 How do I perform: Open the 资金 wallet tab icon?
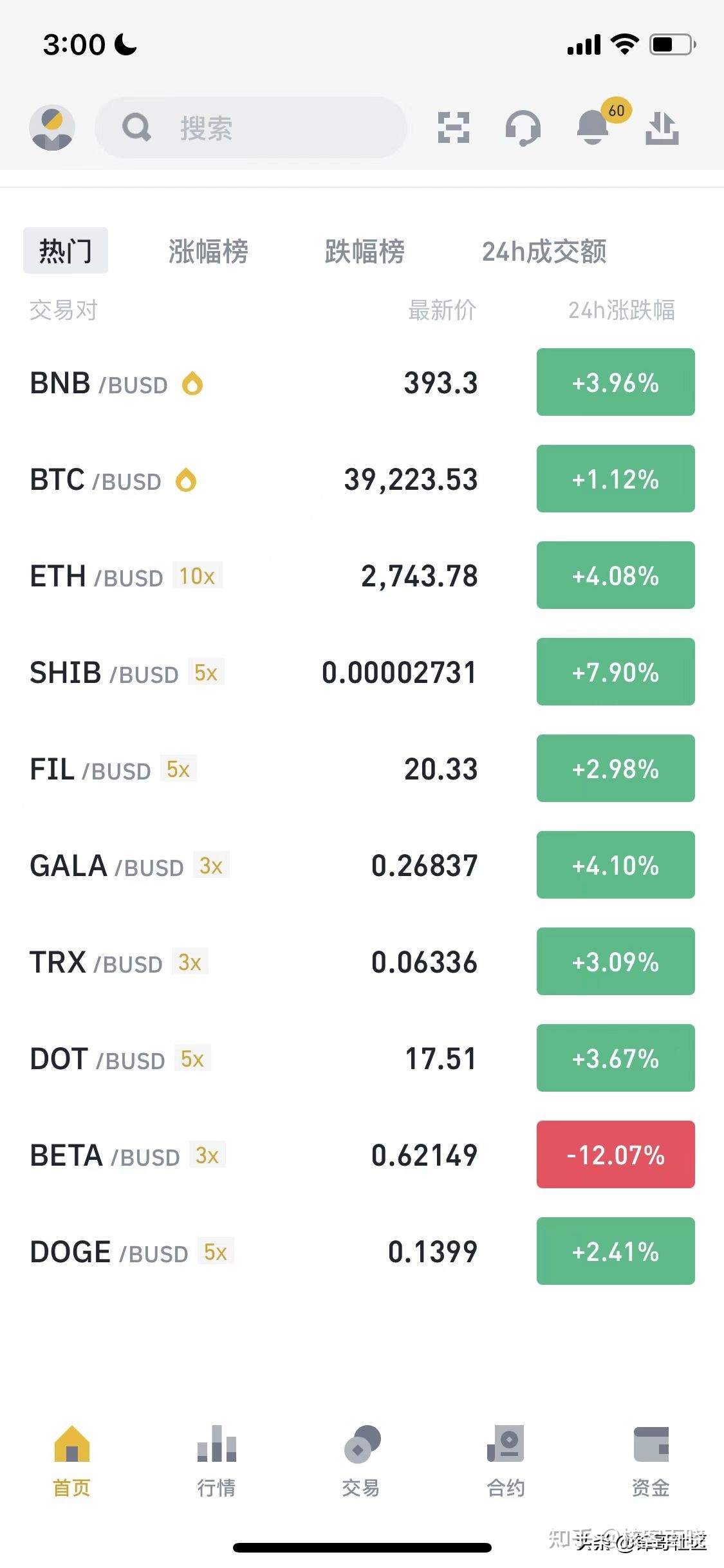[x=651, y=1444]
